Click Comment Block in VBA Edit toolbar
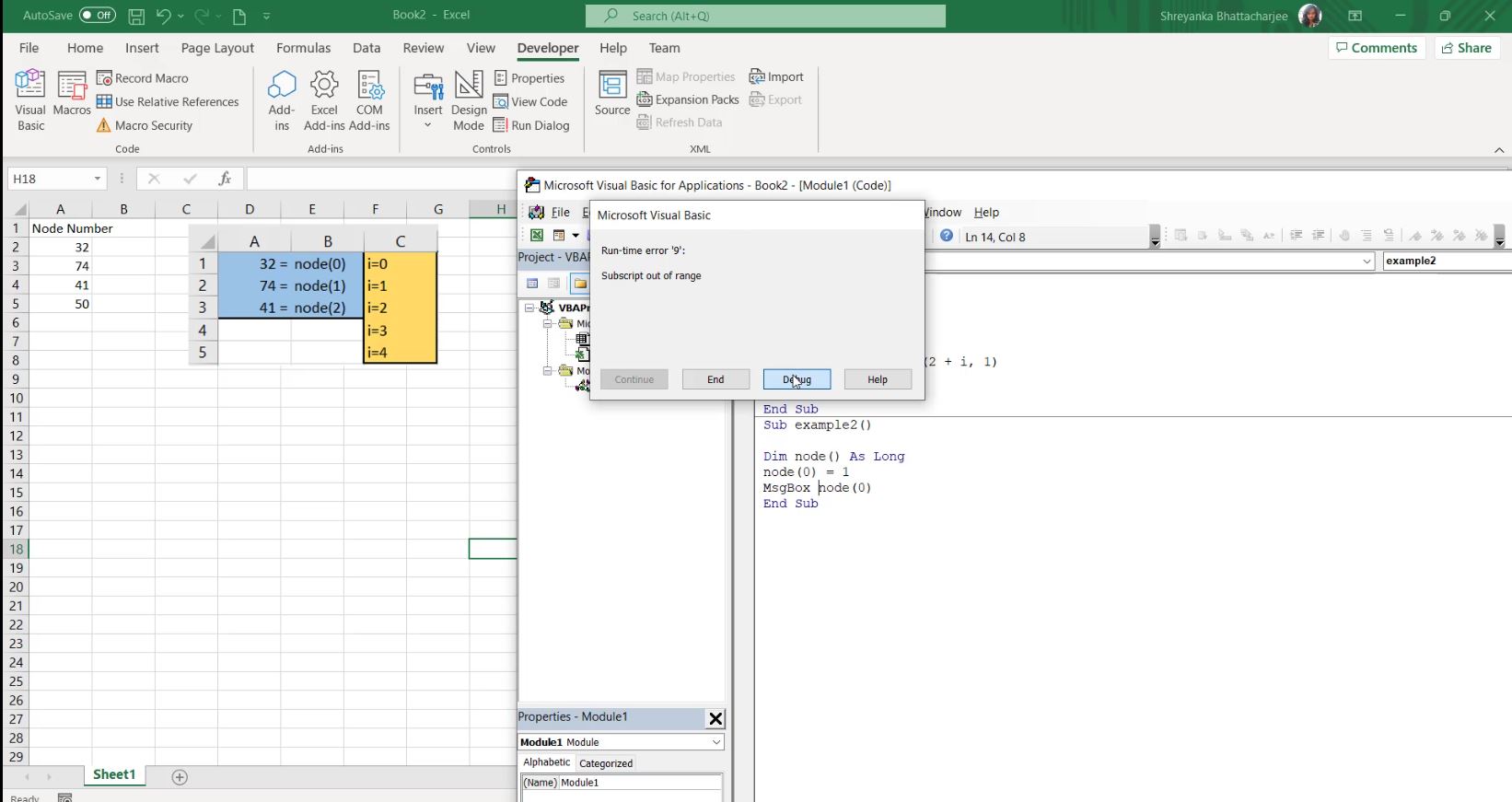Image resolution: width=1512 pixels, height=802 pixels. click(x=1367, y=236)
